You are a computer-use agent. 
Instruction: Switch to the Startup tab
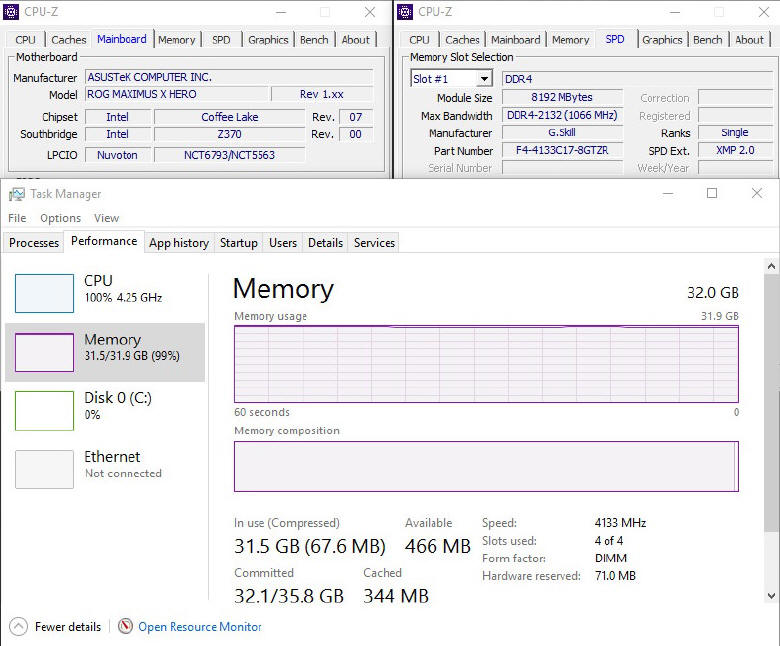point(239,243)
